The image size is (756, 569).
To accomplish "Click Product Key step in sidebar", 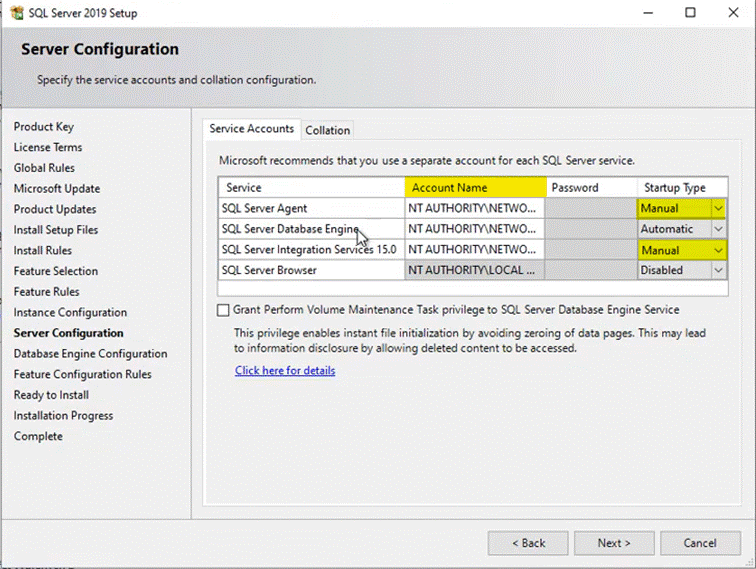I will point(44,127).
